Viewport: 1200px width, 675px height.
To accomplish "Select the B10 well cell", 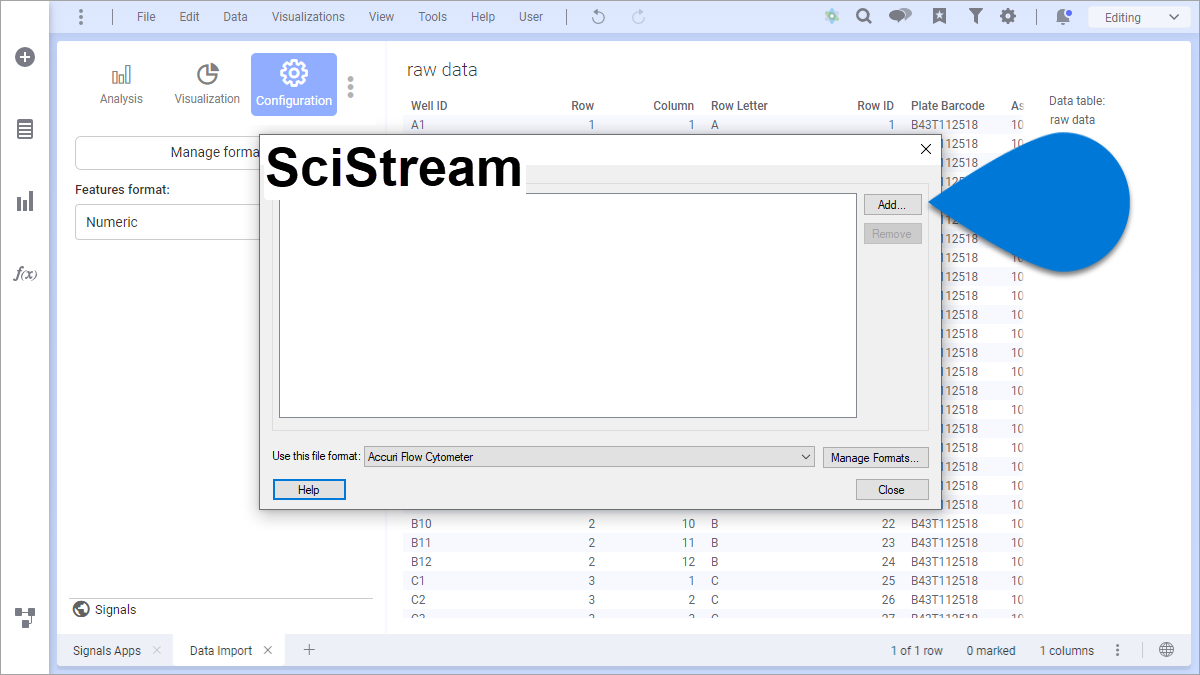I will point(421,523).
